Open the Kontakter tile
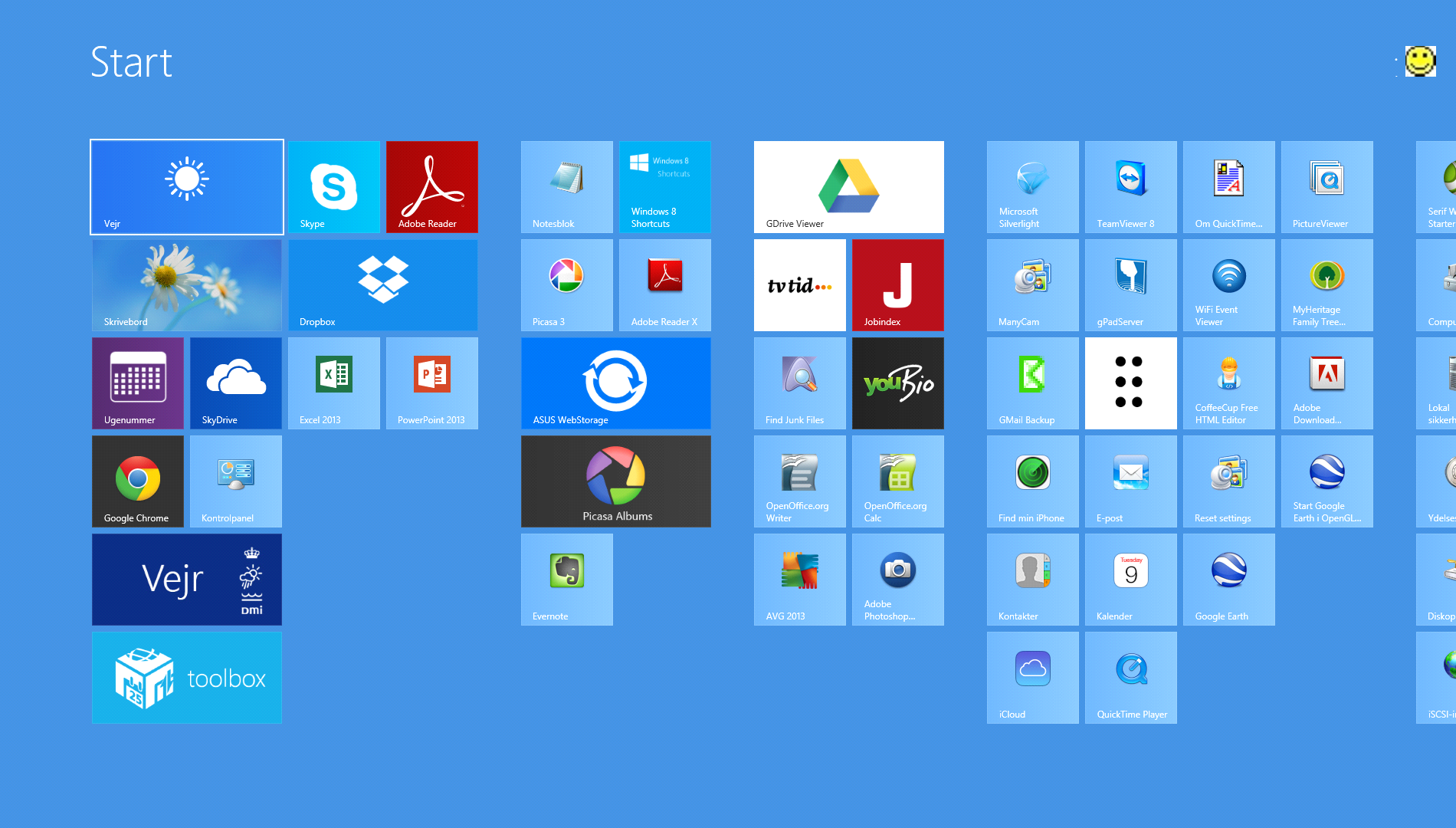1456x828 pixels. pyautogui.click(x=1033, y=580)
